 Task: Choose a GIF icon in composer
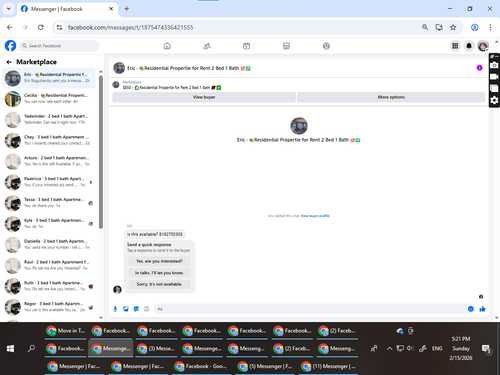147,309
